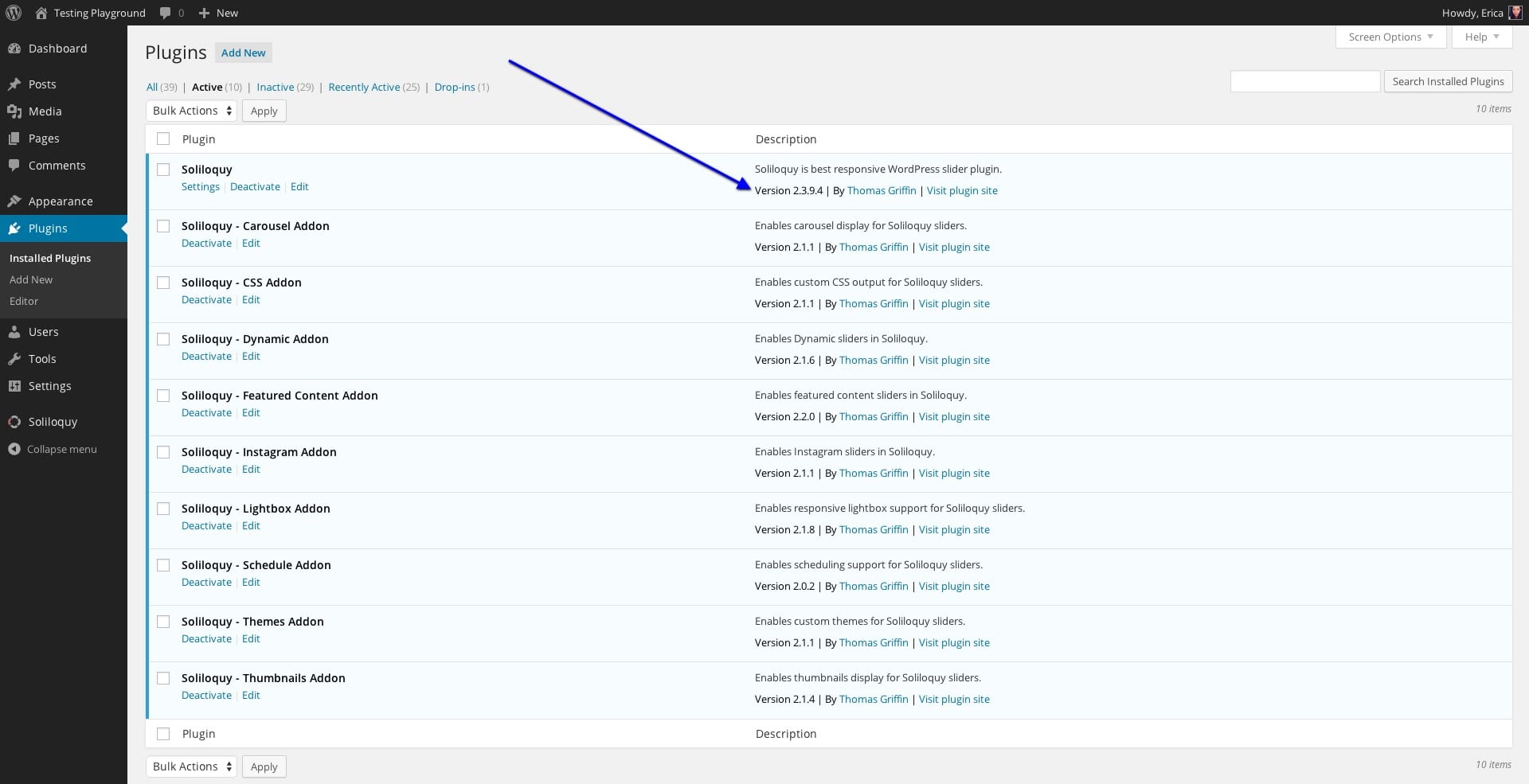The image size is (1529, 784).
Task: Show the All plugins filter
Action: (152, 87)
